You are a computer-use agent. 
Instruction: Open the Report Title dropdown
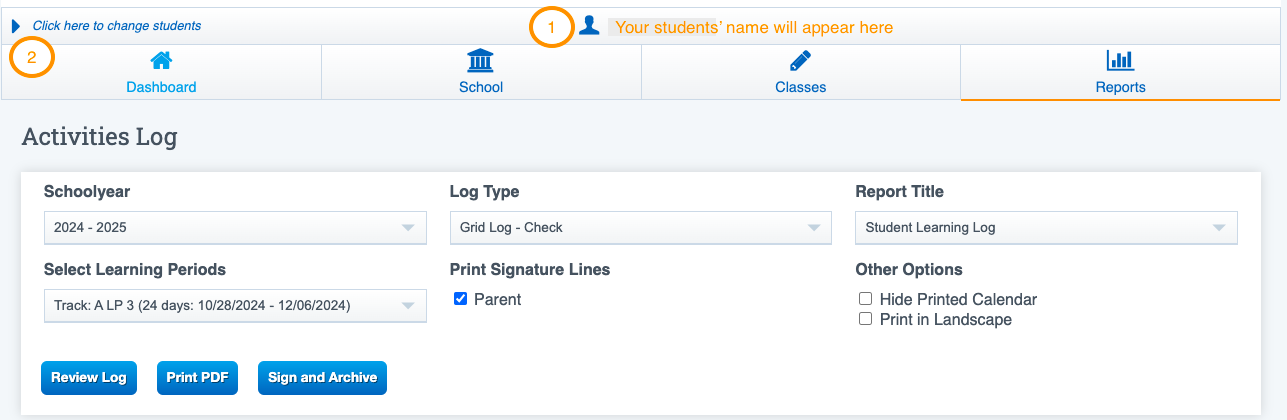(x=1046, y=228)
